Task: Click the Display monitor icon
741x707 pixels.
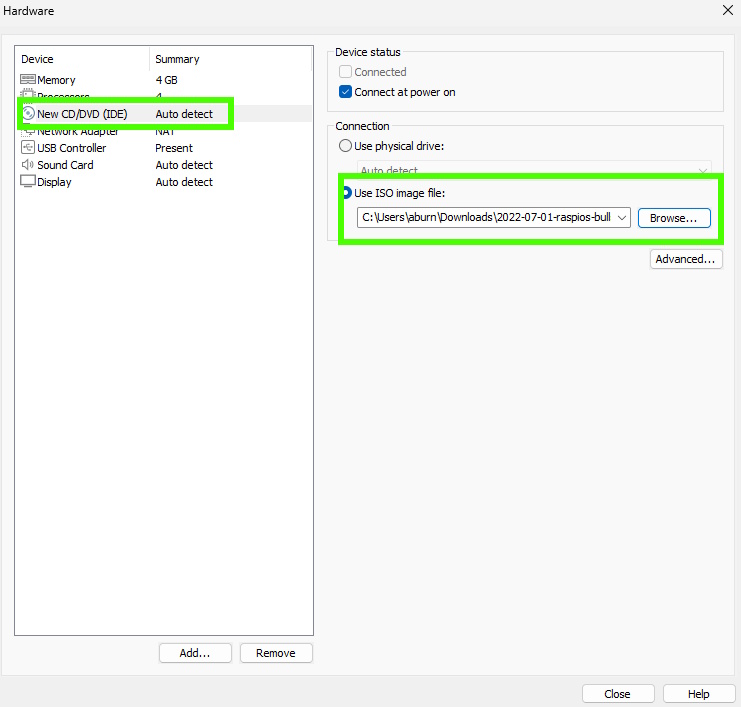Action: (x=28, y=181)
